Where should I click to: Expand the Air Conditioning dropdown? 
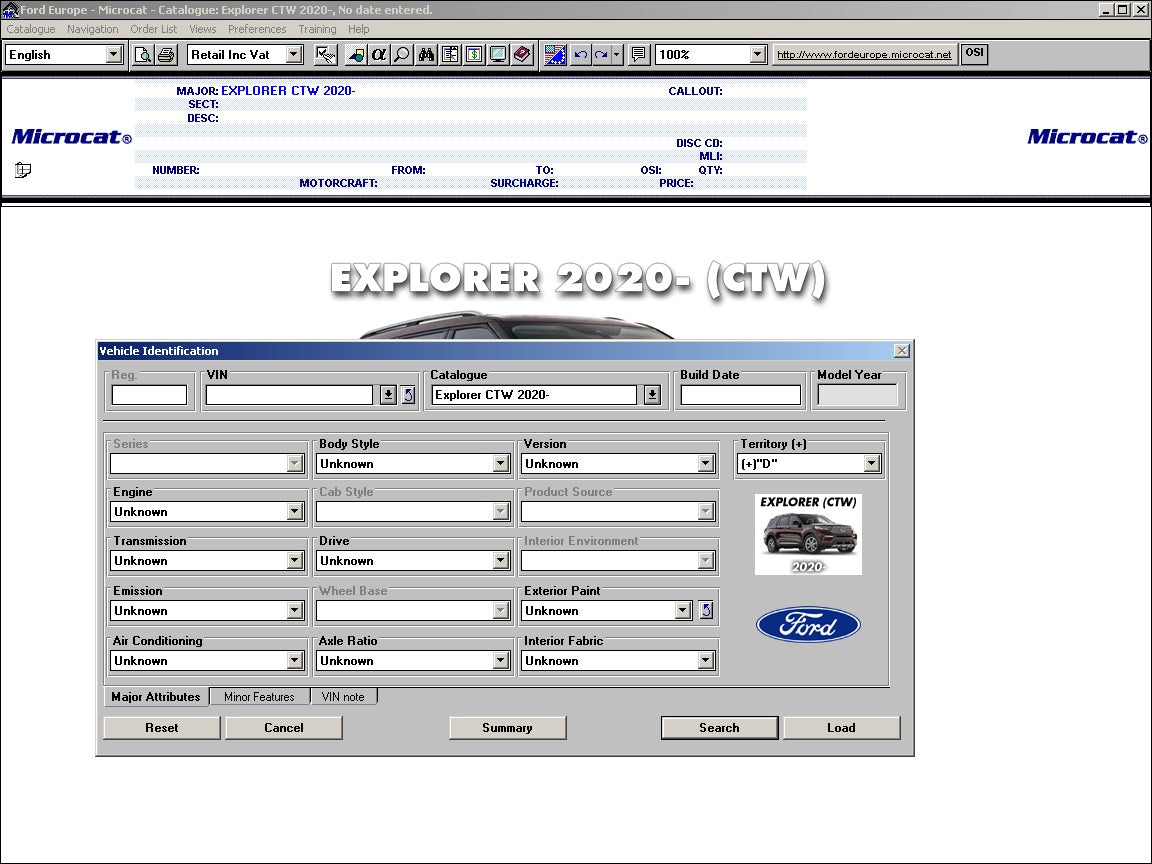pyautogui.click(x=295, y=660)
